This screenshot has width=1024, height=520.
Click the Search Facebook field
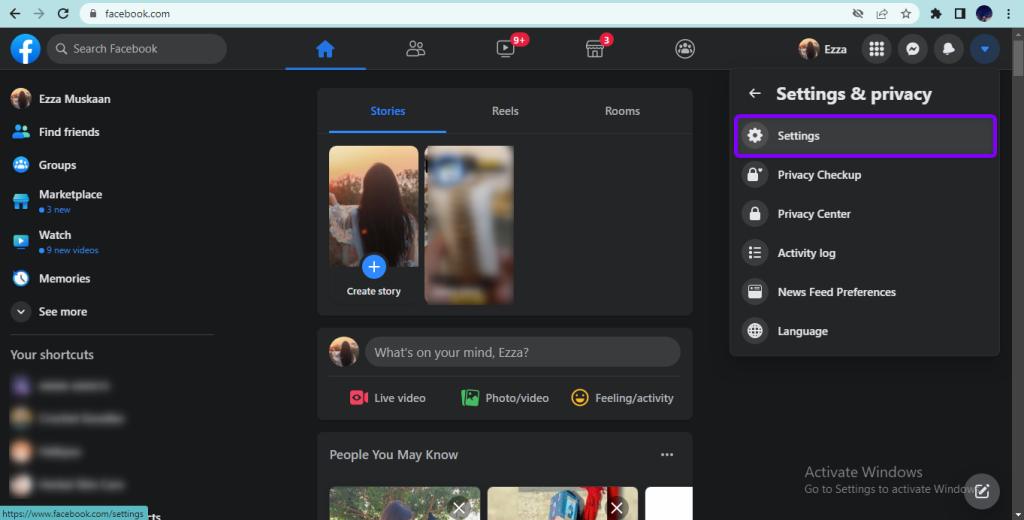coord(137,48)
